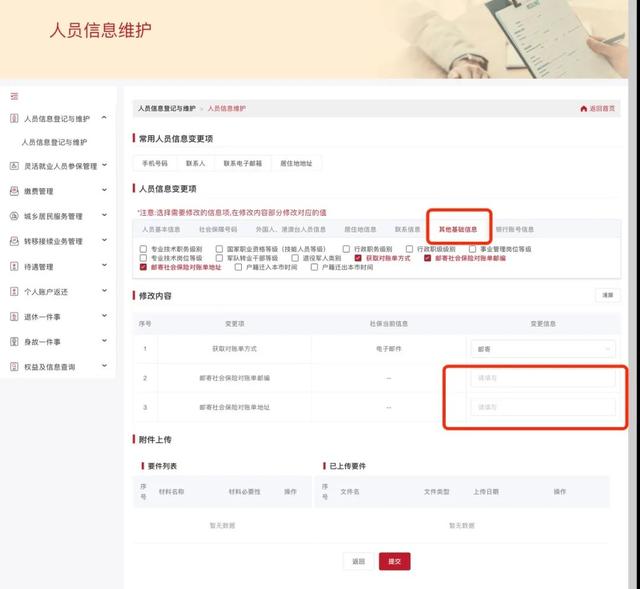Click the 手机号码 quick change button
Viewport: 640px width, 589px height.
pos(155,163)
